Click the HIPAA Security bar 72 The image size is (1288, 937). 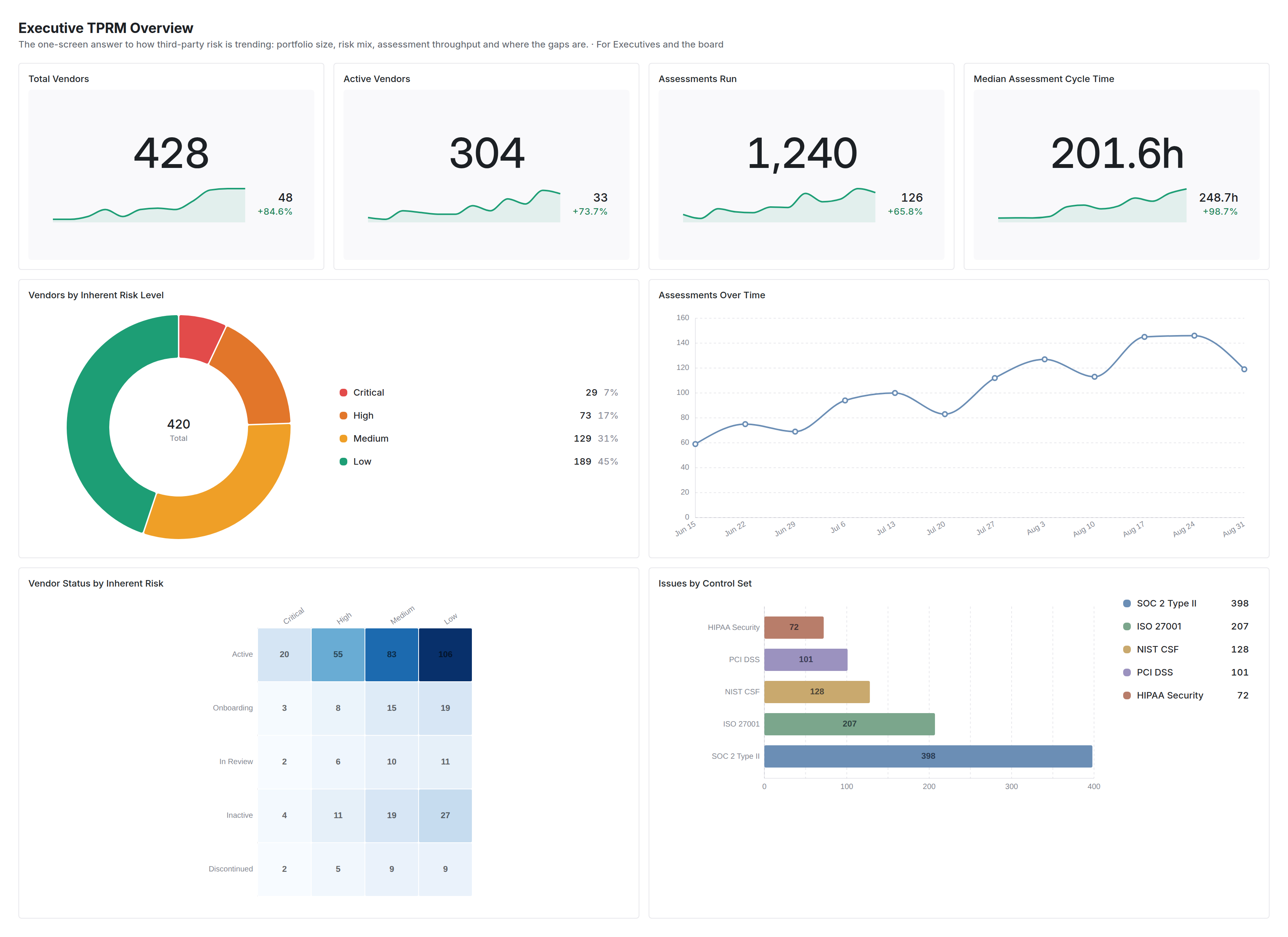point(793,628)
